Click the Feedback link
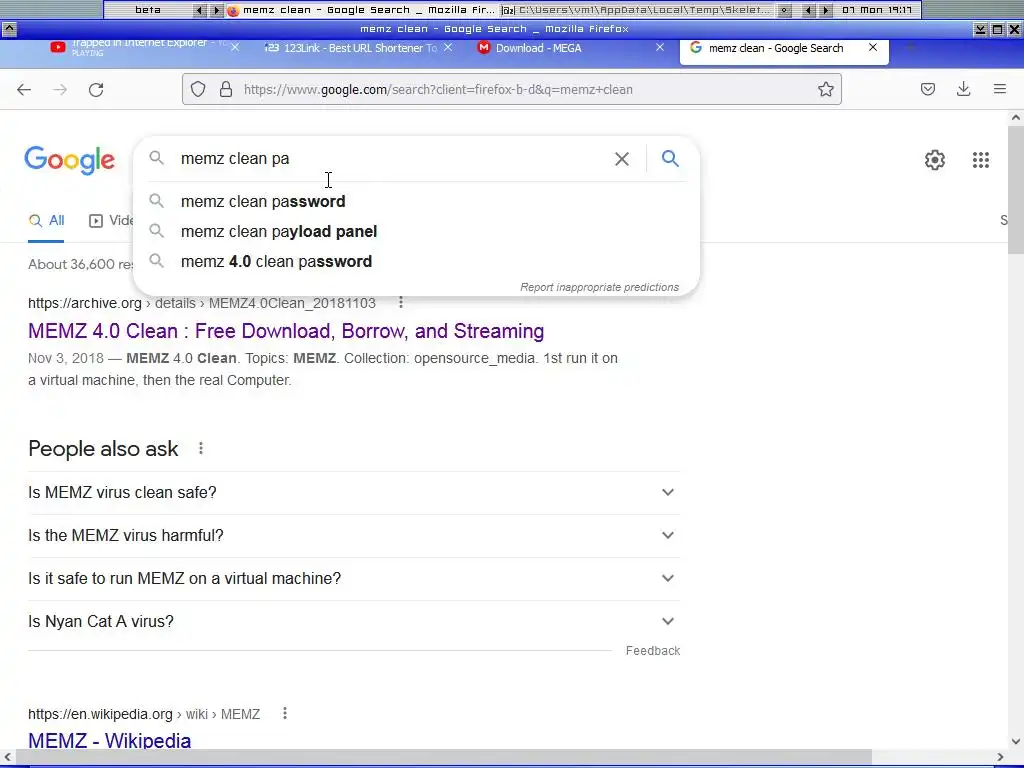This screenshot has height=768, width=1024. coord(653,651)
